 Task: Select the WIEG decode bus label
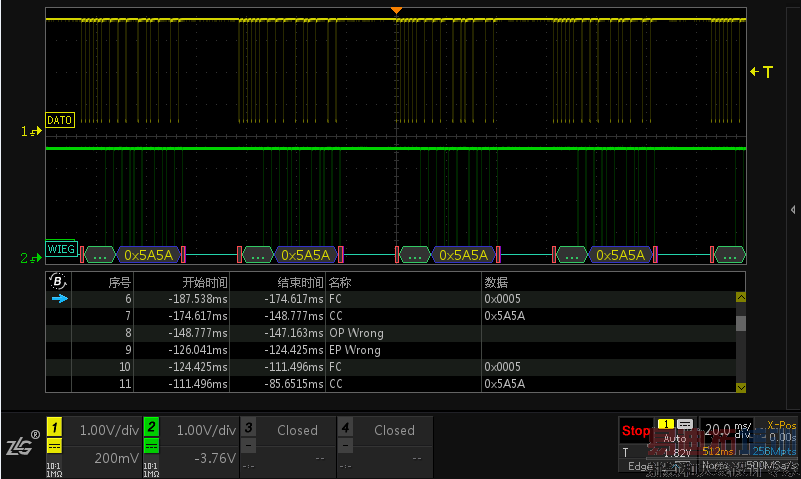(61, 248)
